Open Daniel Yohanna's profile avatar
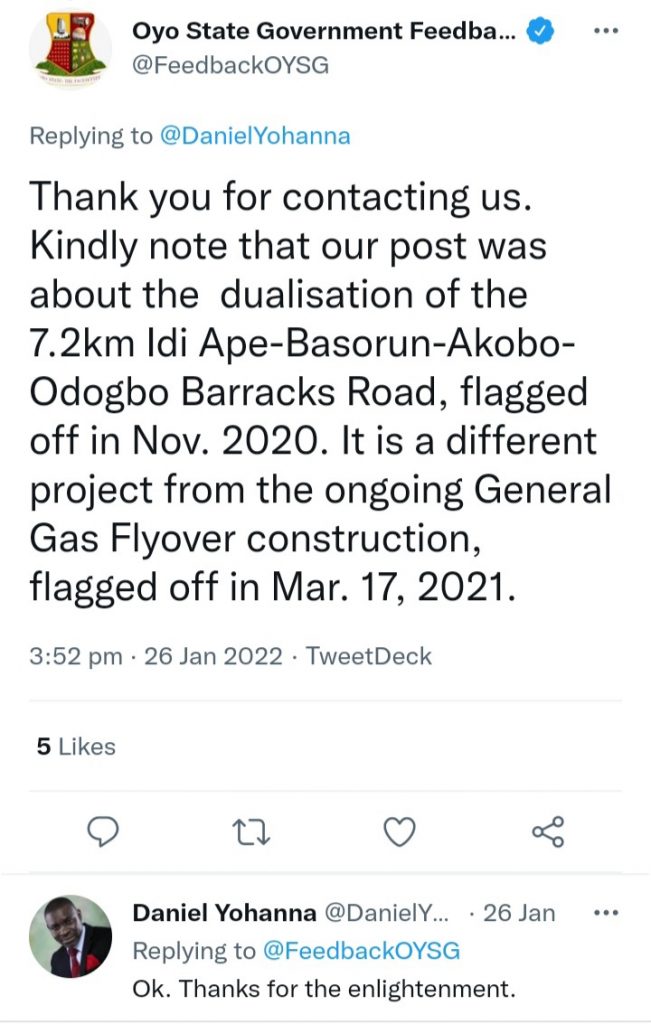 click(x=70, y=936)
